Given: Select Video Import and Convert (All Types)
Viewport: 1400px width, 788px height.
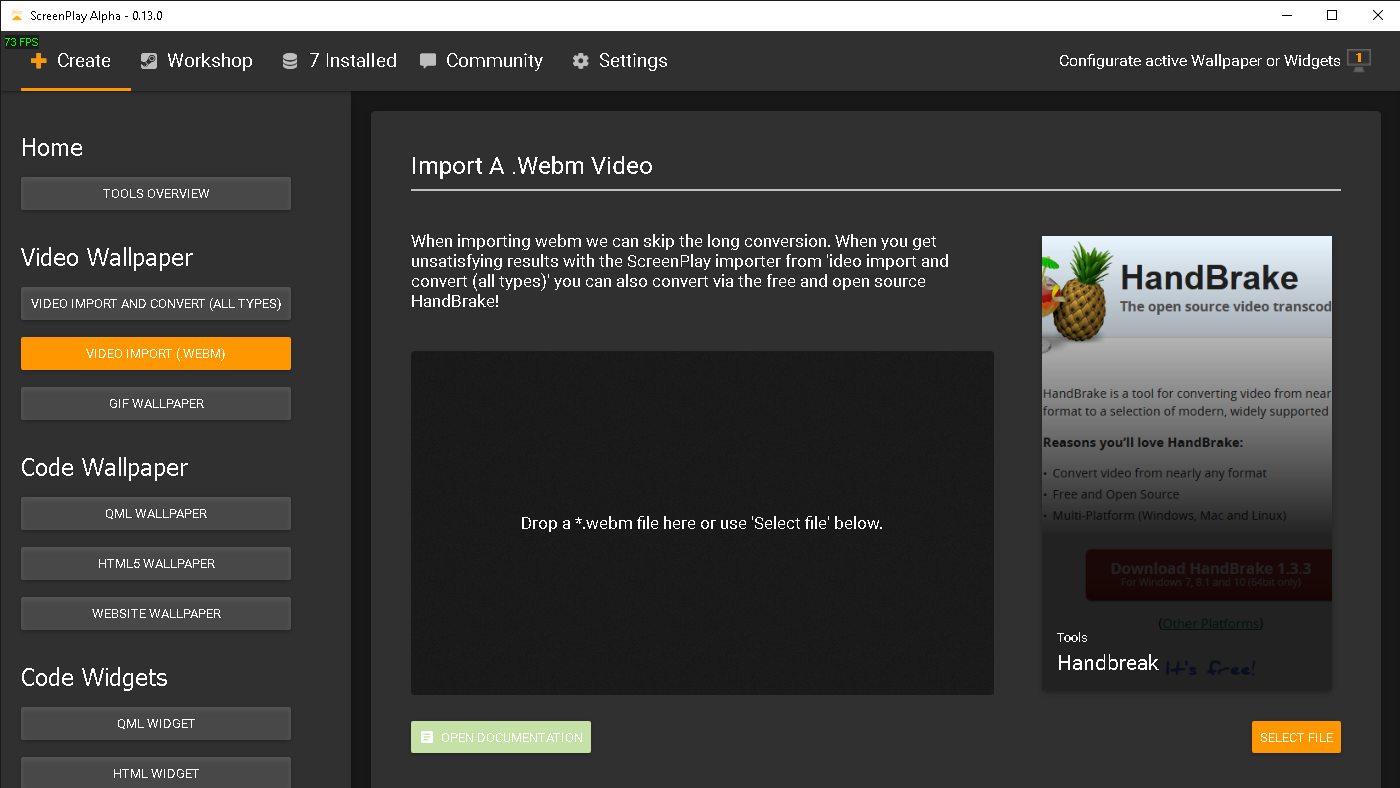Looking at the screenshot, I should coord(156,304).
